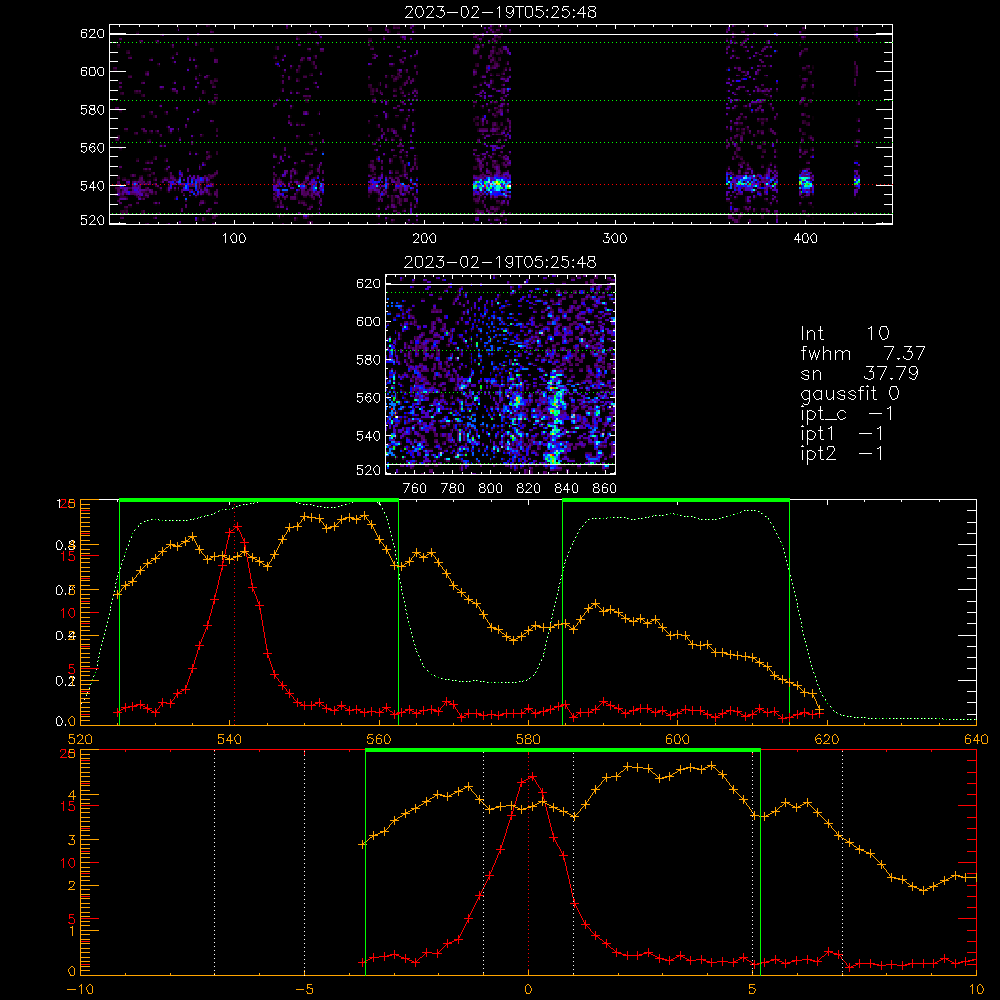Click x-axis label 200 under top spectrogram
The height and width of the screenshot is (1000, 1000).
click(x=424, y=239)
